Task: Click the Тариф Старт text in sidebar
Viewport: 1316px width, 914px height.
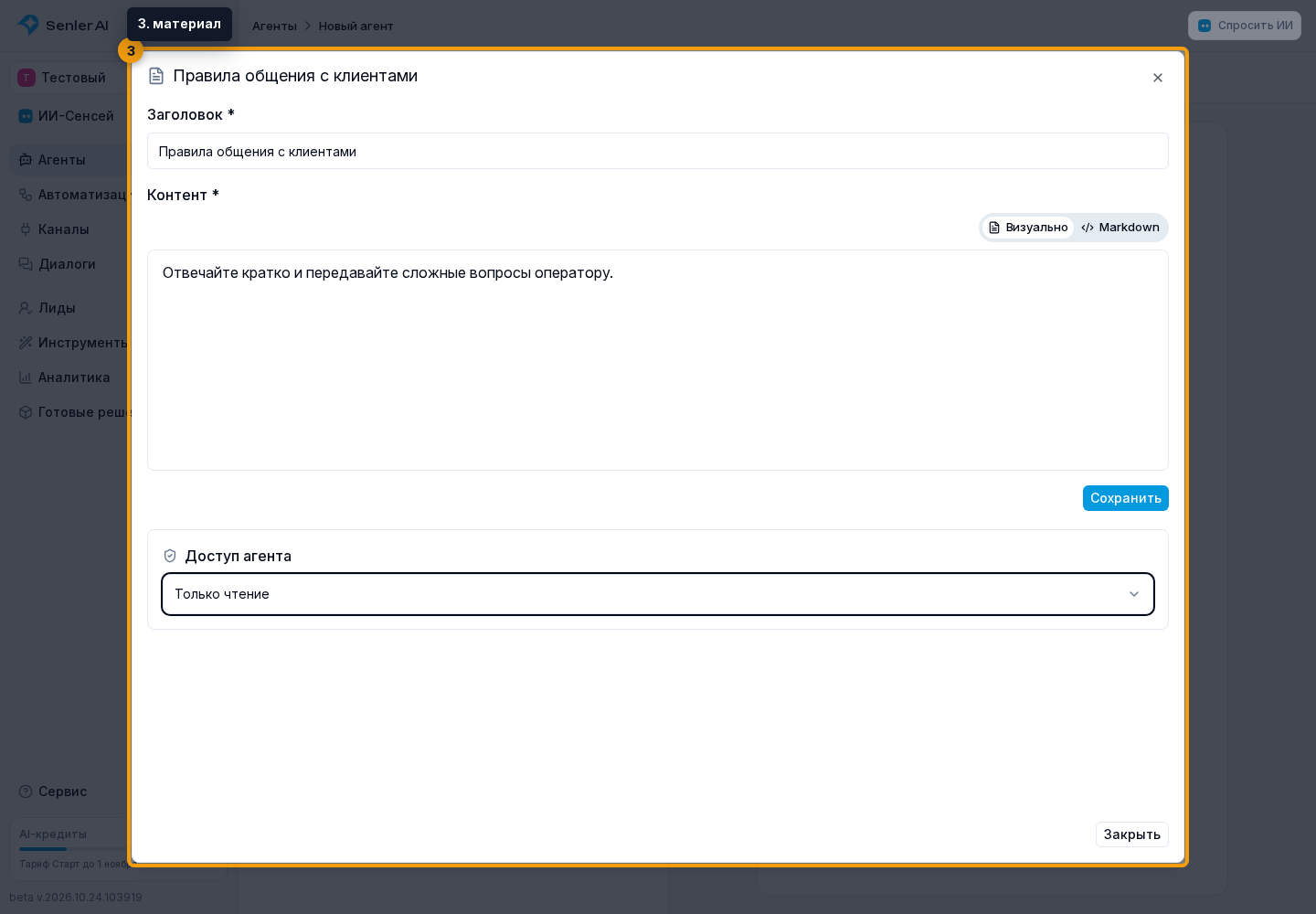Action: click(73, 864)
